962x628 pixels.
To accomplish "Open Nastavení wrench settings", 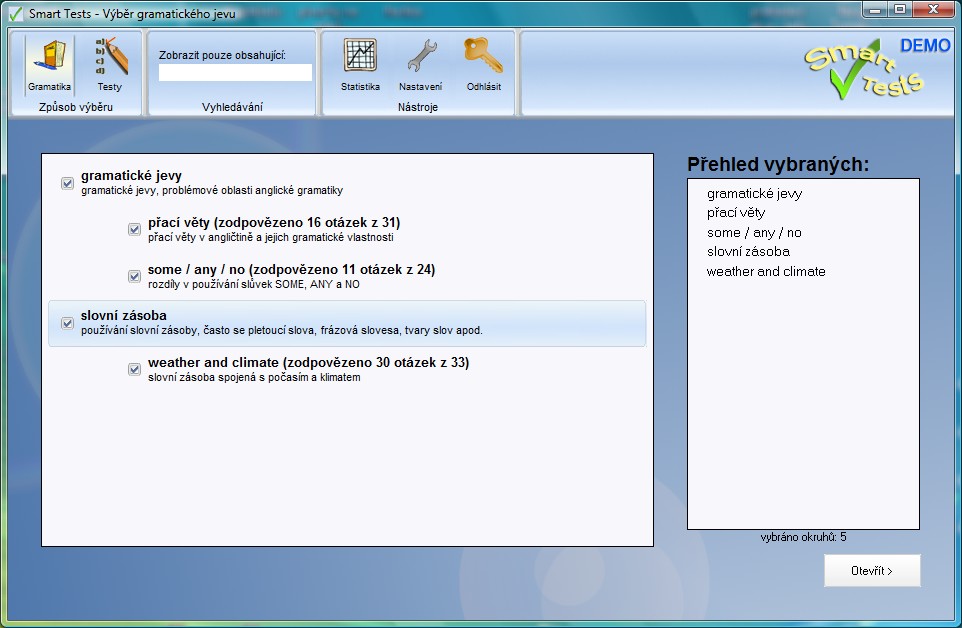I will (x=420, y=64).
